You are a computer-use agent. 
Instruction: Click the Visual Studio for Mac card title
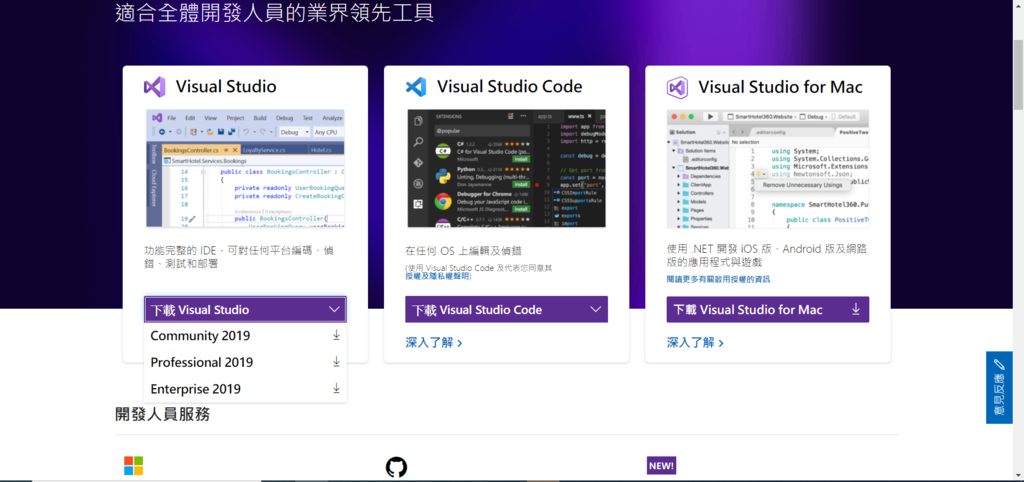(x=780, y=87)
